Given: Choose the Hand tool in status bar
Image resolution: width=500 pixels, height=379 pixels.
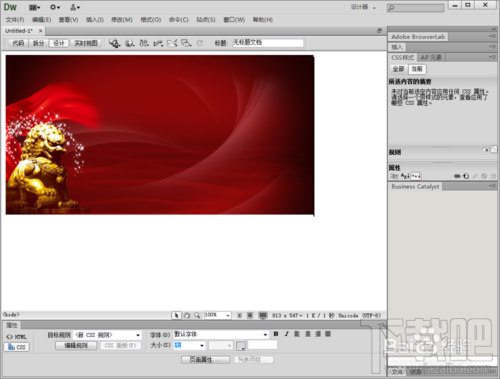Looking at the screenshot, I should [187, 315].
